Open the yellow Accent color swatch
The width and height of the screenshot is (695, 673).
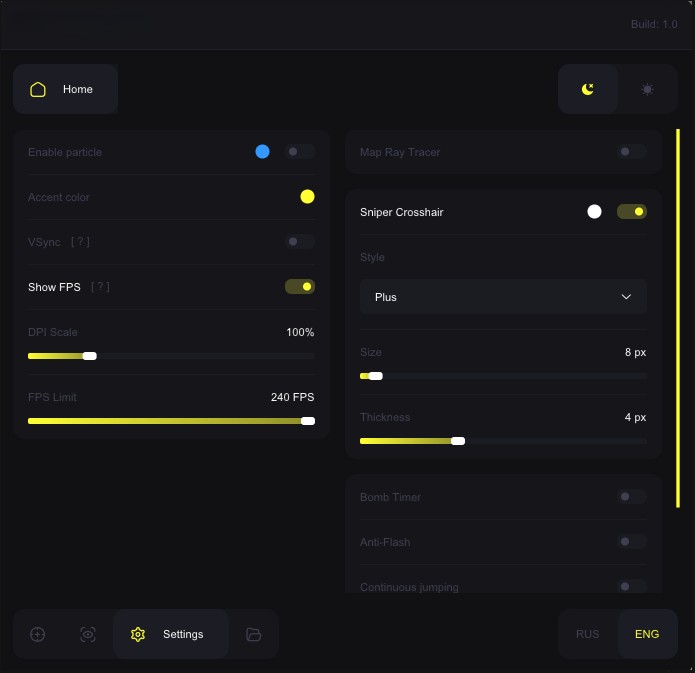click(307, 197)
